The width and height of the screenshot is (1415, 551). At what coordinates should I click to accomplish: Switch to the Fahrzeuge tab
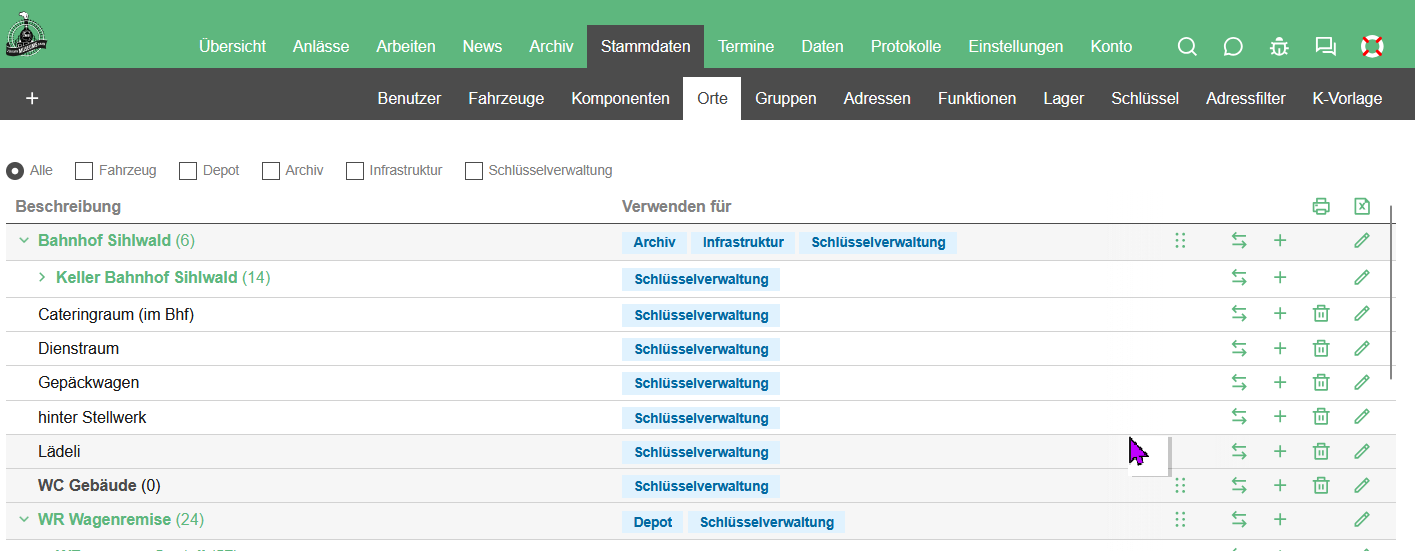pos(506,98)
